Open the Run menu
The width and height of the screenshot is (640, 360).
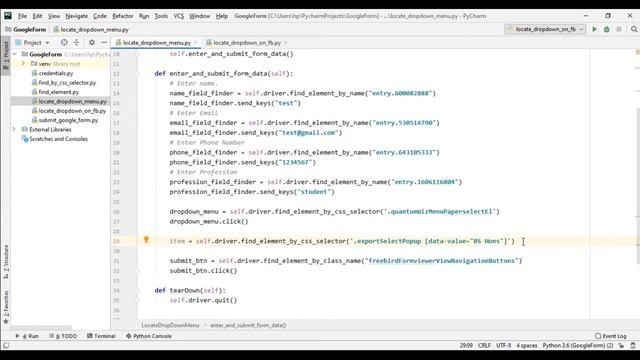[x=144, y=16]
